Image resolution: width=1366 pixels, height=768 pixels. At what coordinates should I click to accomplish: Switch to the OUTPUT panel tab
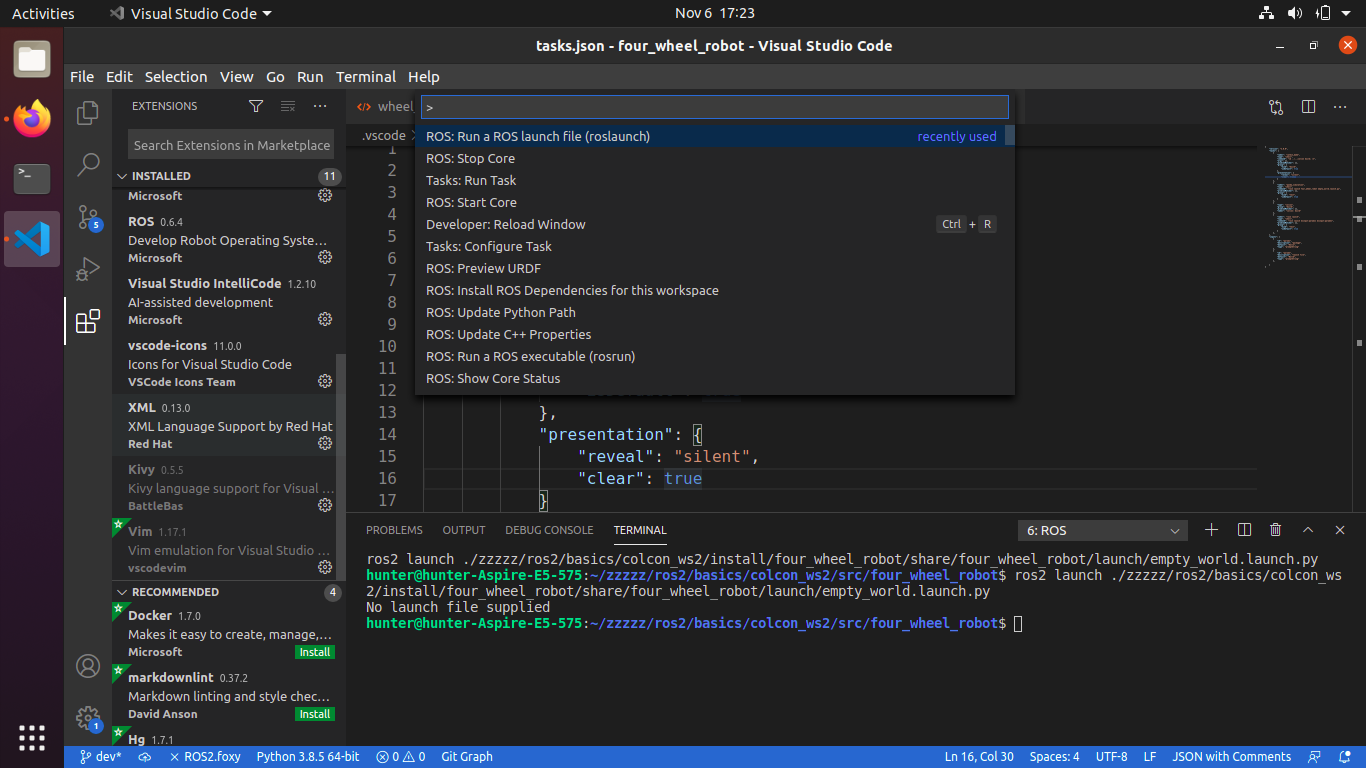coord(464,530)
